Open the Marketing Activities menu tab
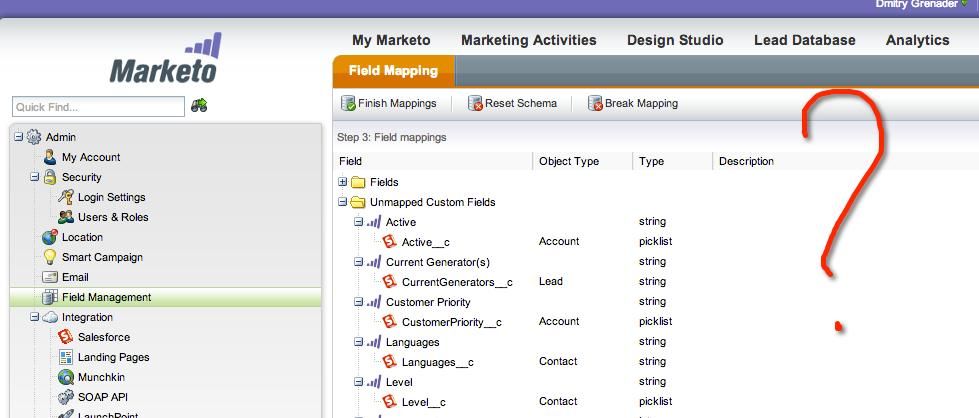 [528, 40]
